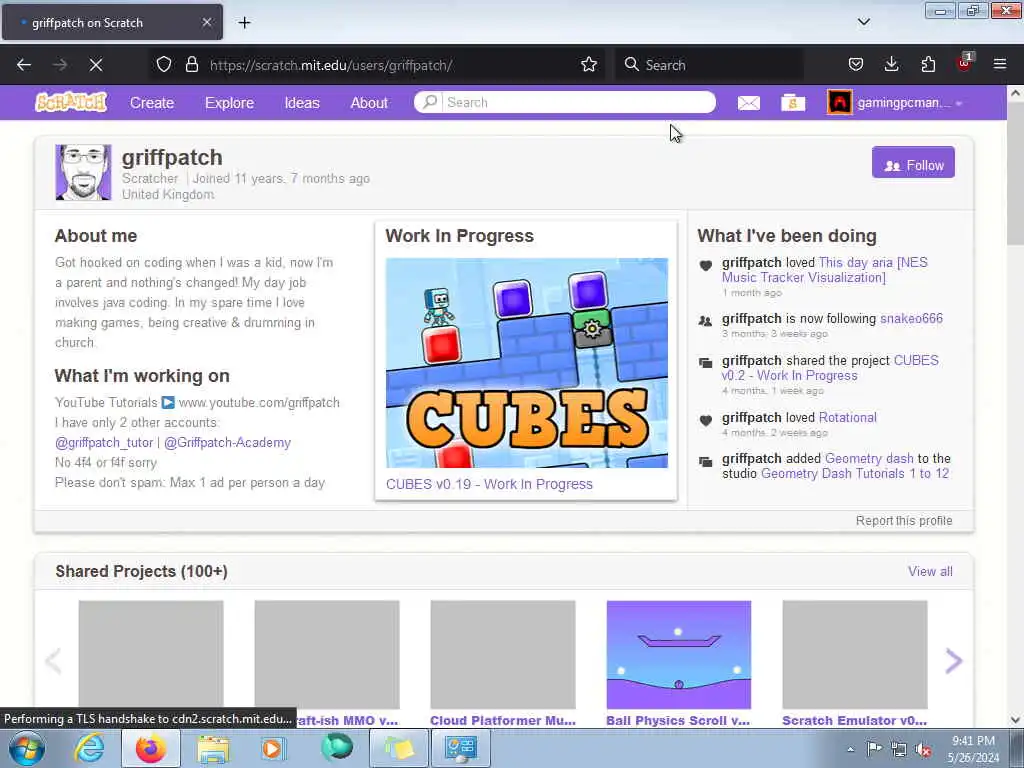Click the red extension badge icon in toolbar
Screen dimensions: 1024x768
[964, 63]
